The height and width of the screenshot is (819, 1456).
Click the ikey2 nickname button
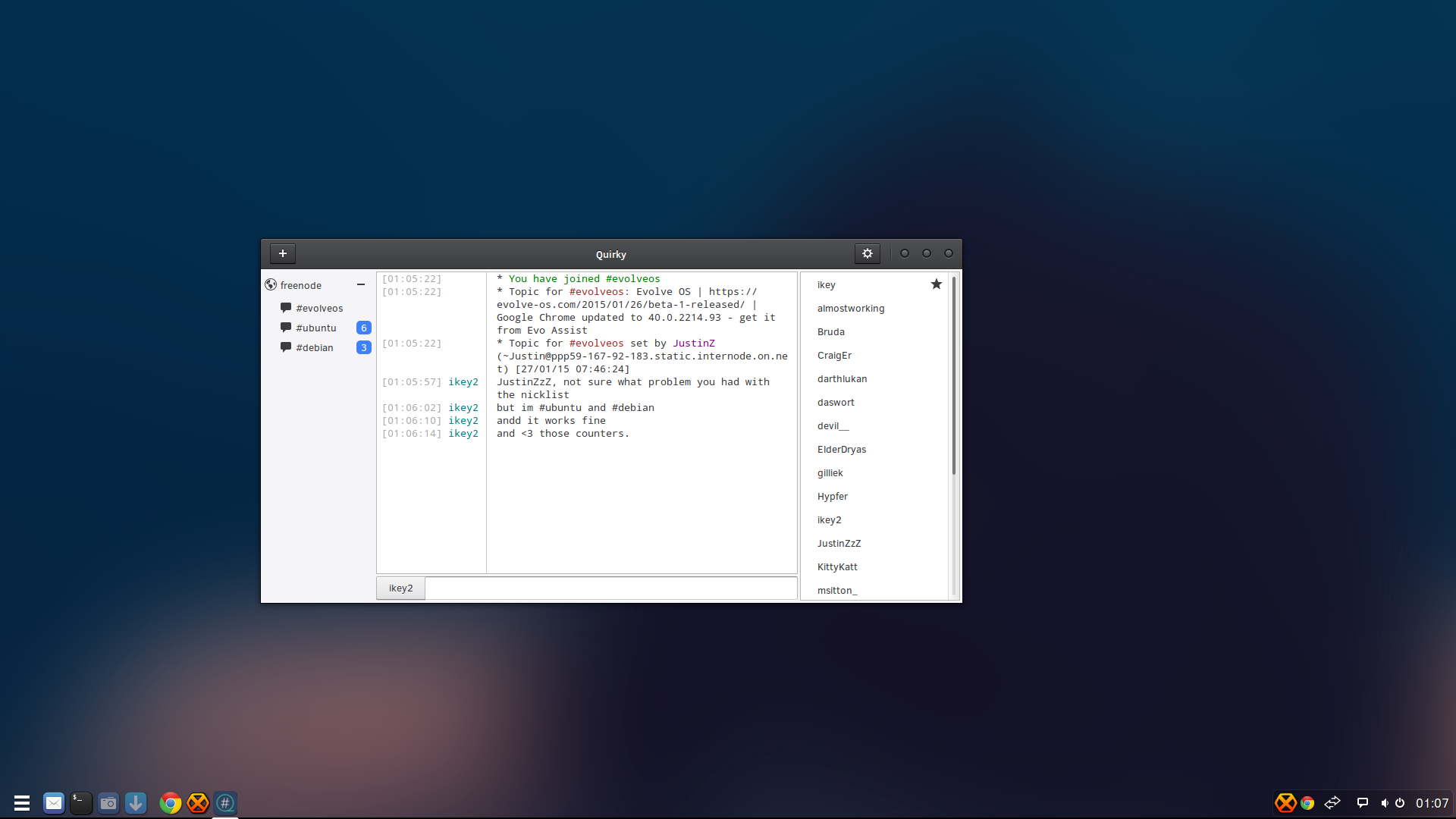click(x=401, y=588)
